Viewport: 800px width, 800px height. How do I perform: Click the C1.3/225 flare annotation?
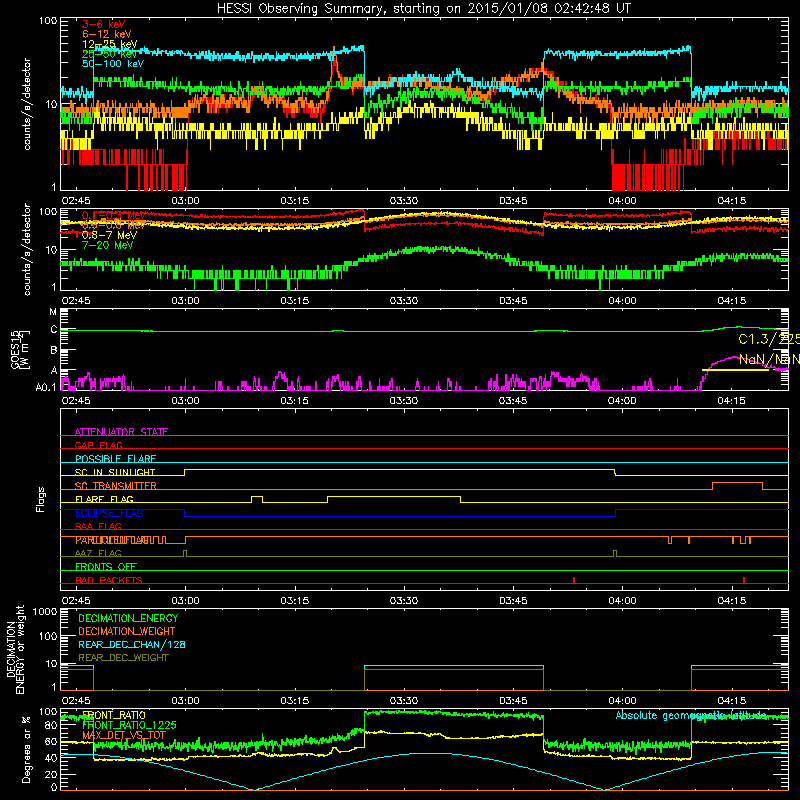coord(768,339)
